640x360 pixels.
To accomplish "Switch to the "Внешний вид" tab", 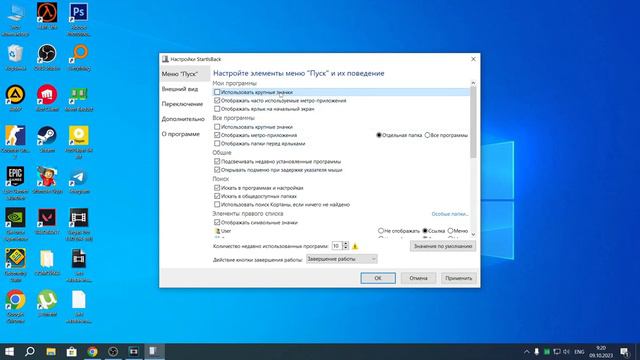I will click(180, 89).
